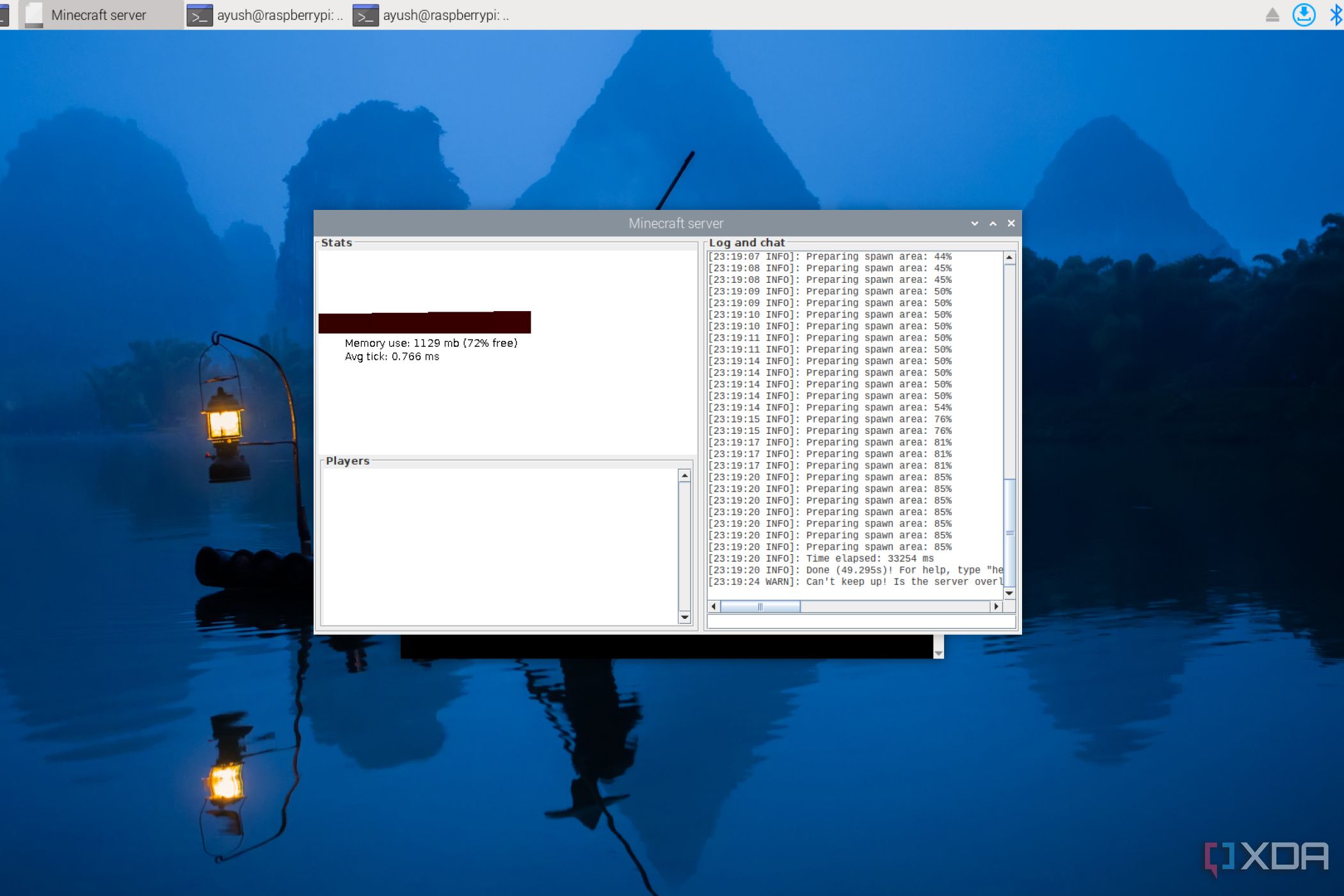Minimize the Minecraft server window
This screenshot has height=896, width=1344.
point(975,223)
